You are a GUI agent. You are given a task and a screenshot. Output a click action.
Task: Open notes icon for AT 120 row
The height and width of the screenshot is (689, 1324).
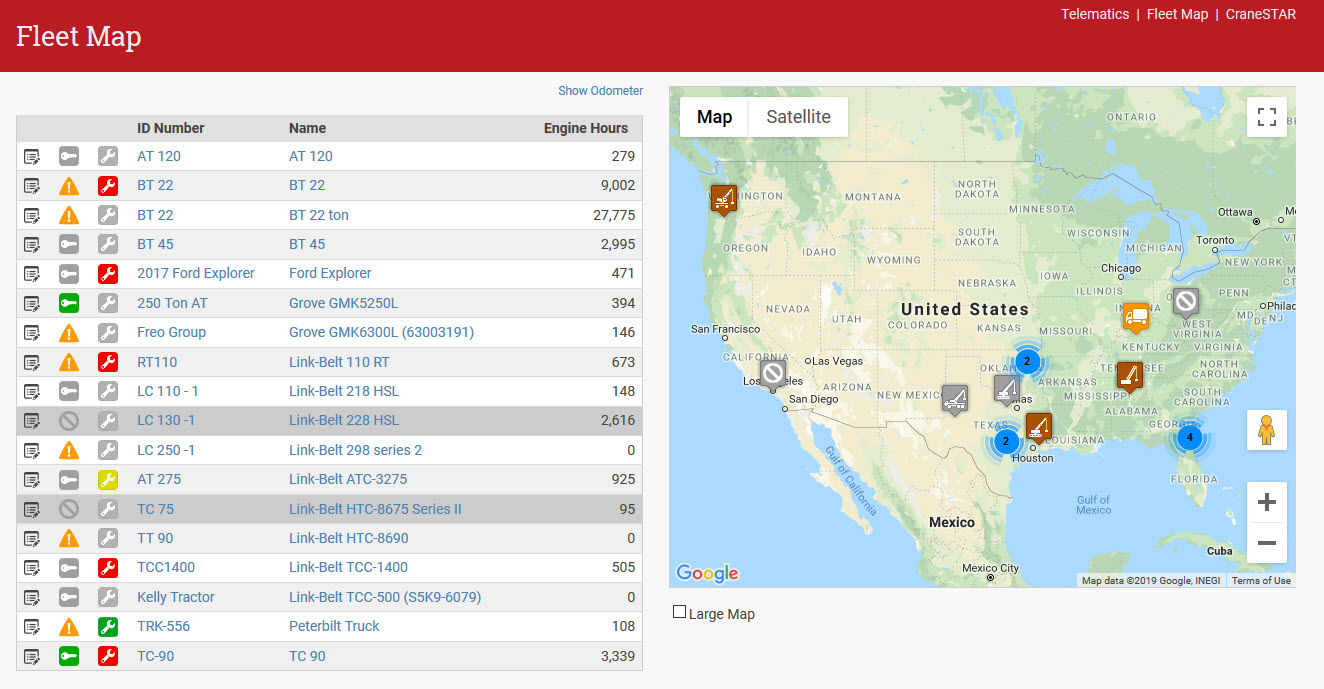(x=32, y=156)
